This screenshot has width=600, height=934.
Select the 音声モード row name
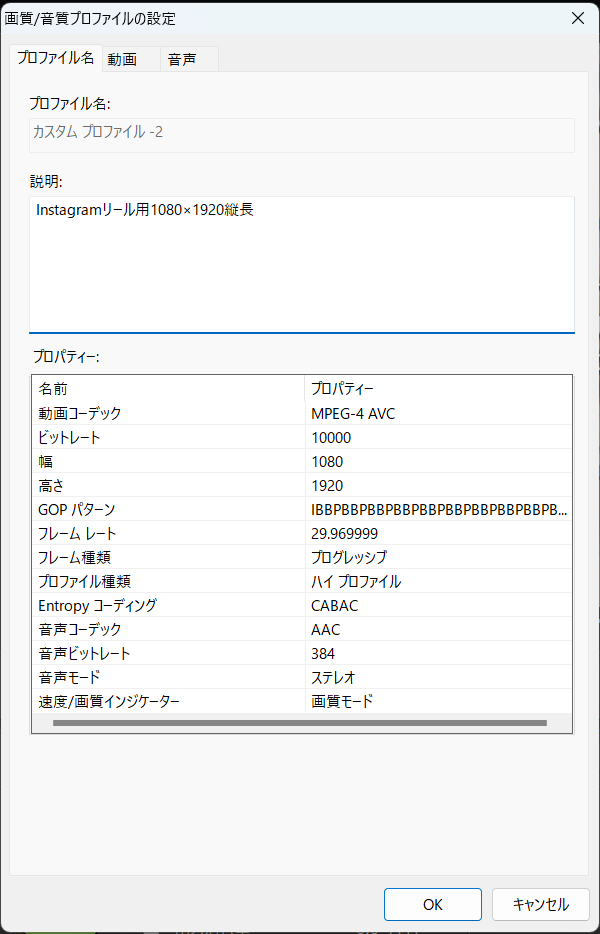[69, 677]
